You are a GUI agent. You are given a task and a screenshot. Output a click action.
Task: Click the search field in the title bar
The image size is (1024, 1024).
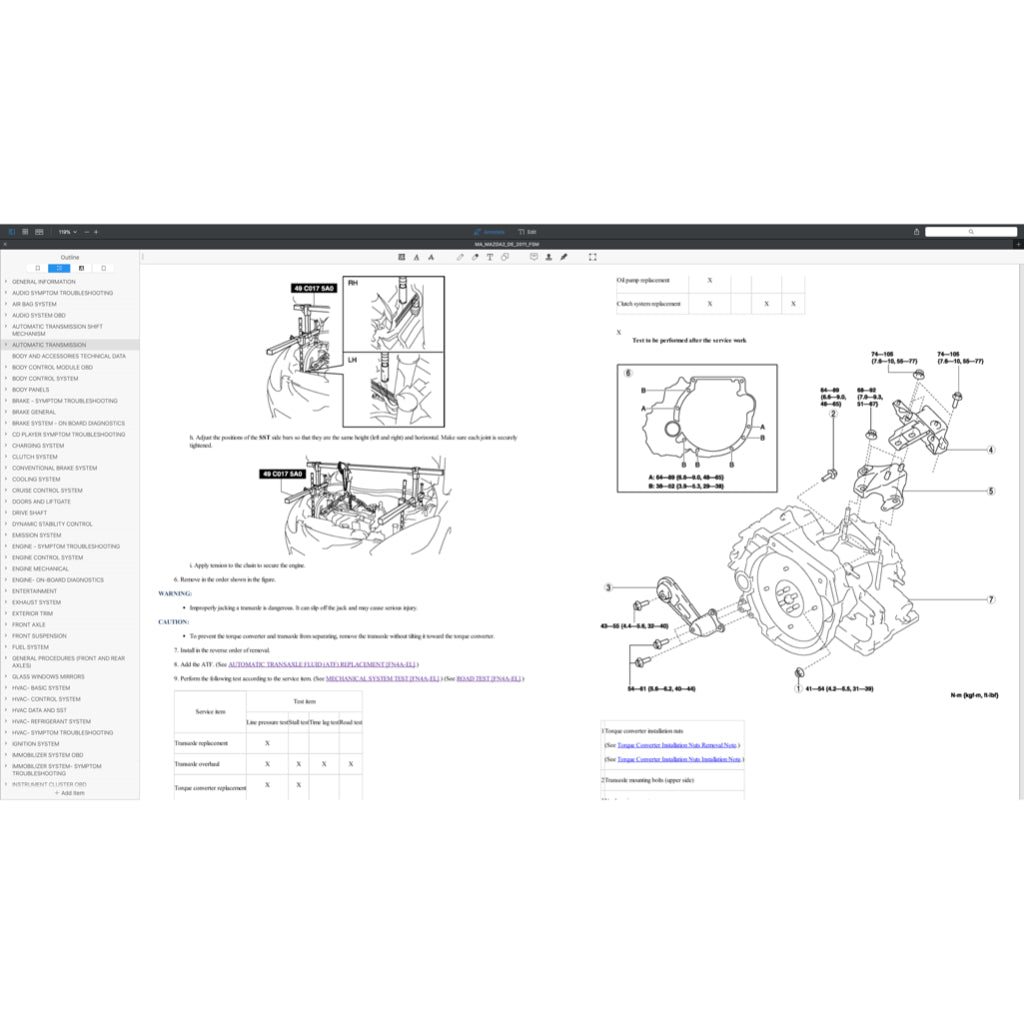[x=972, y=231]
